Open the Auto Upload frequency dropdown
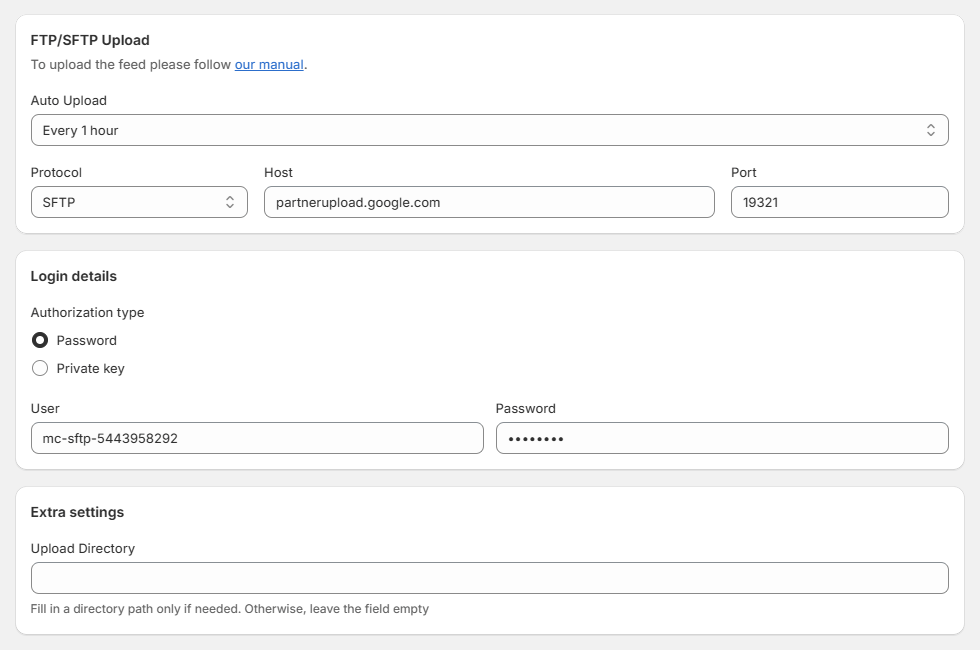This screenshot has height=650, width=980. [x=490, y=129]
